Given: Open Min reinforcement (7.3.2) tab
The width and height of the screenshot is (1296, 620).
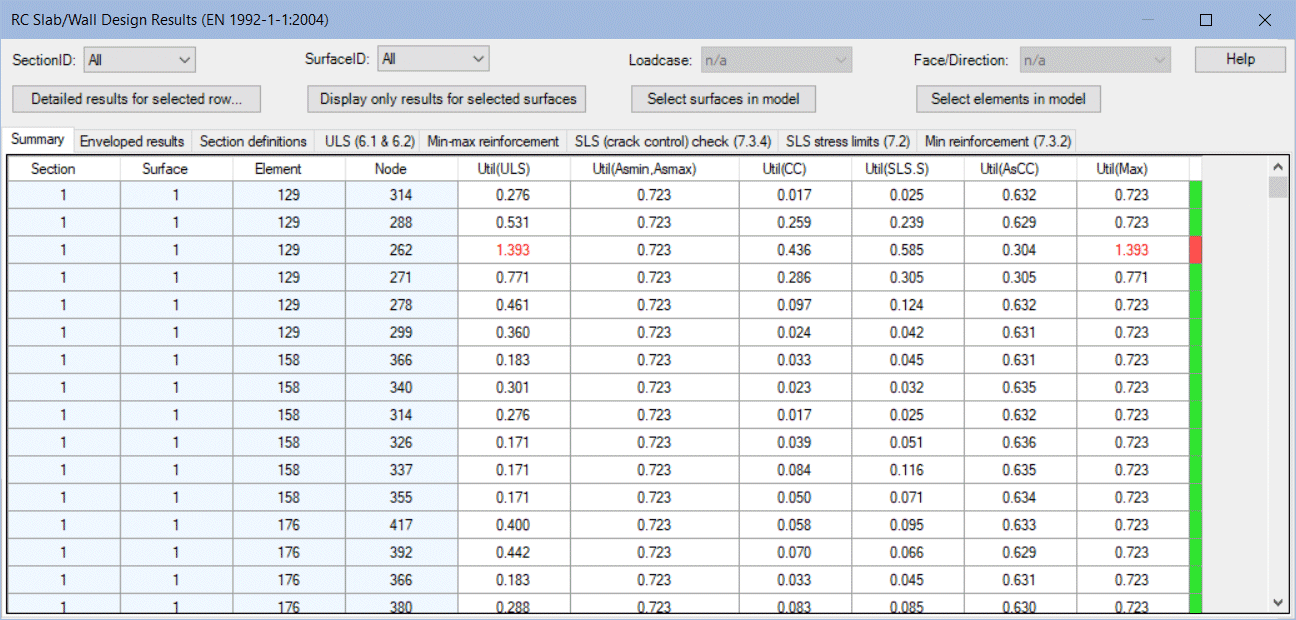Looking at the screenshot, I should (997, 141).
